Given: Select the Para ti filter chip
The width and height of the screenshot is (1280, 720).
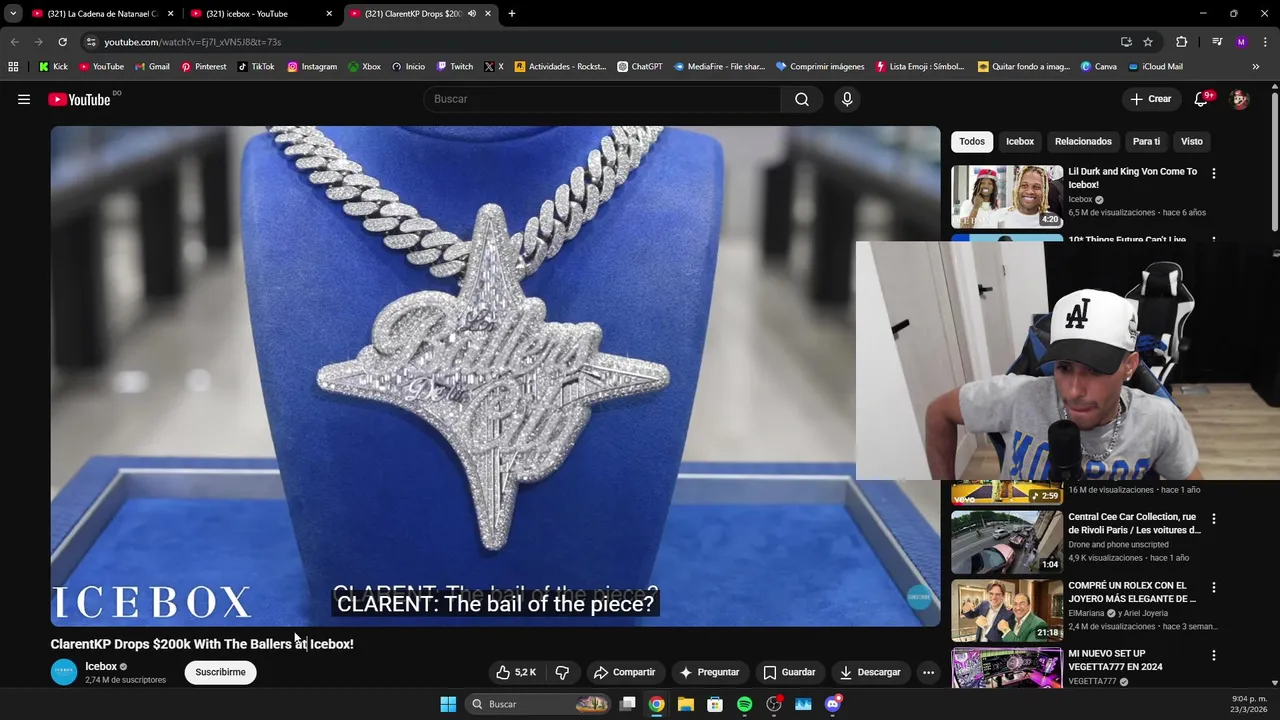Looking at the screenshot, I should coord(1146,141).
